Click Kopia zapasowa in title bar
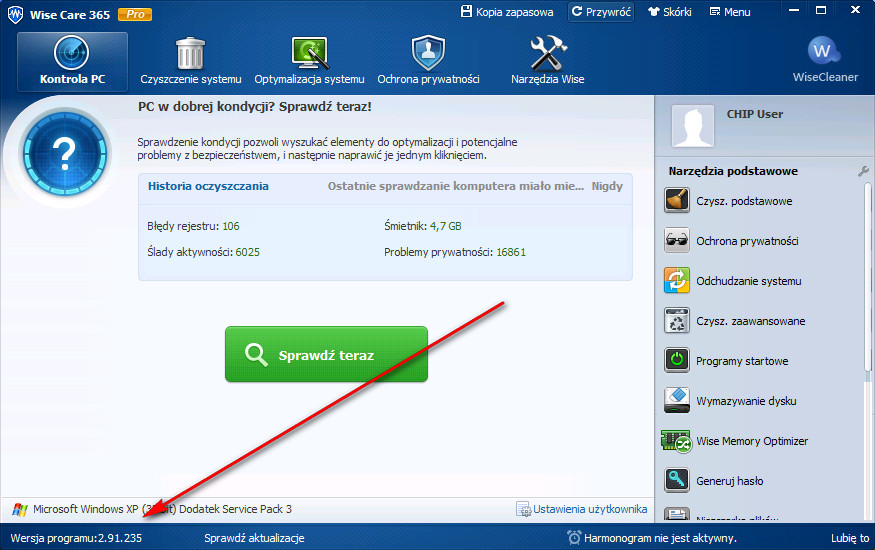875x550 pixels. tap(507, 12)
